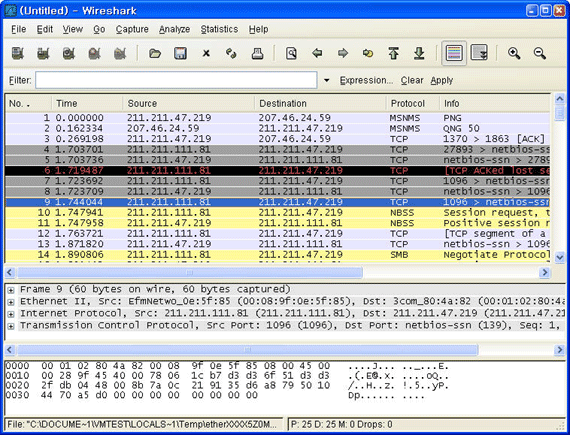Screen dimensions: 570x435
Task: Select packet 3 at time 0.269198
Action: pyautogui.click(x=277, y=139)
